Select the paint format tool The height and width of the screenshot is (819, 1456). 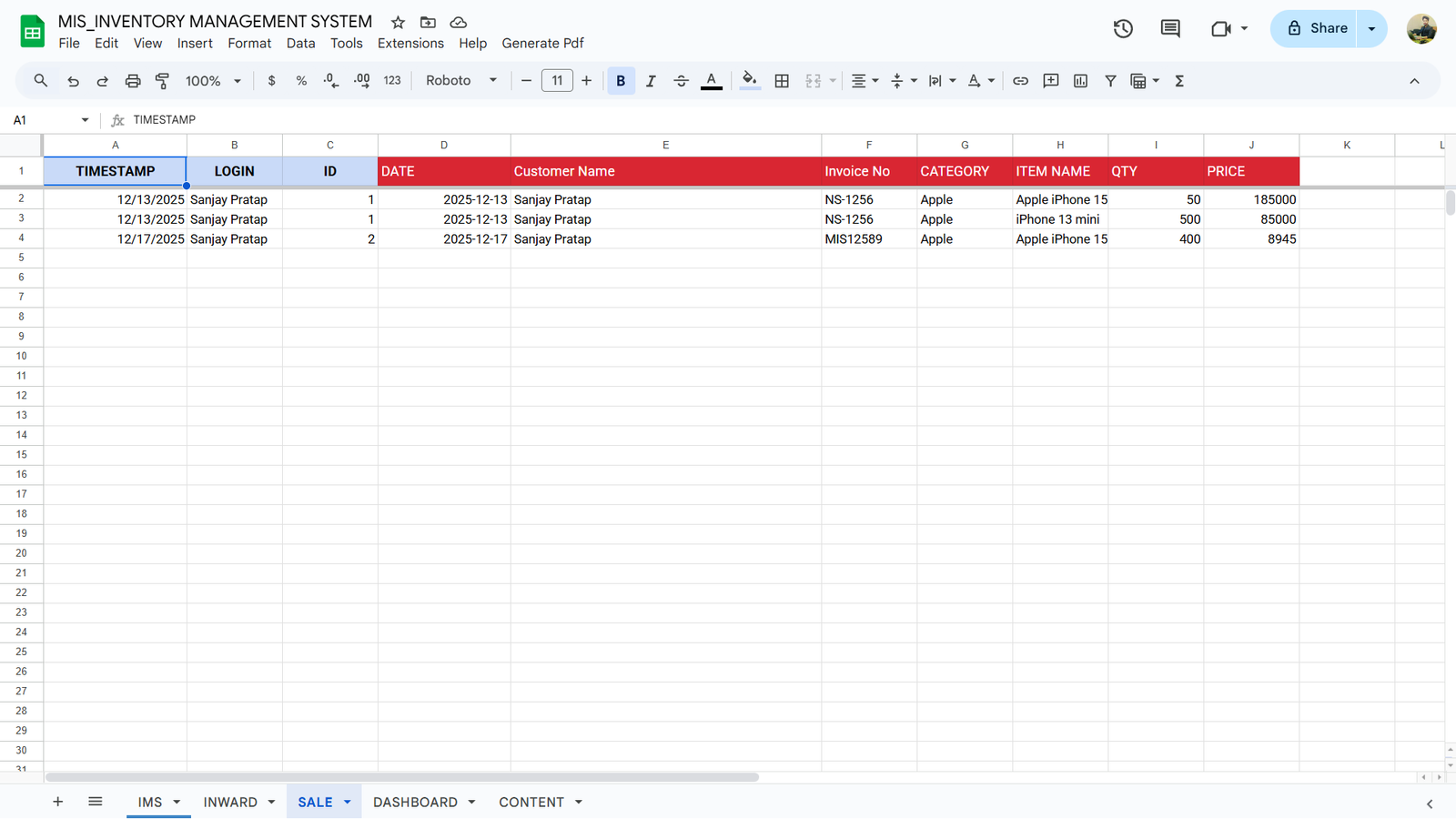tap(163, 81)
